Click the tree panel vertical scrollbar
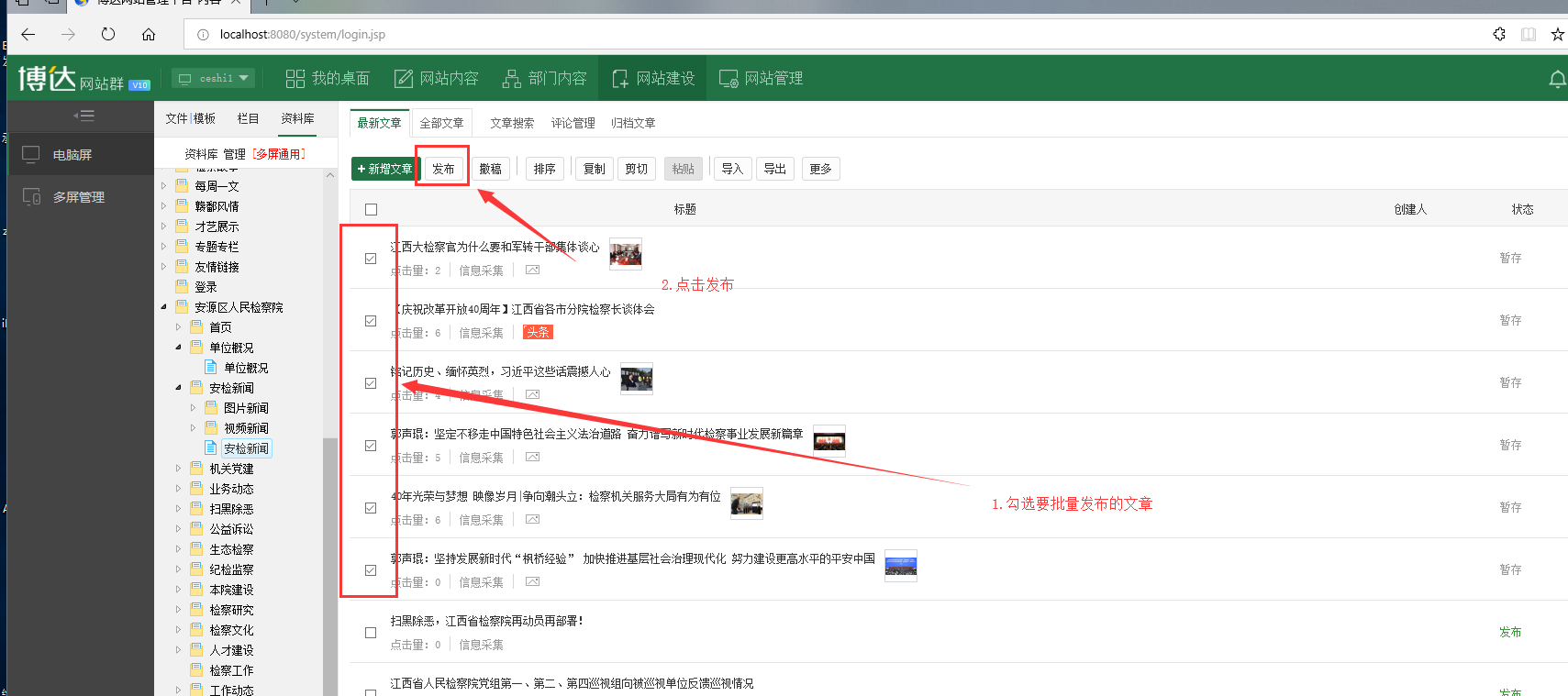 pyautogui.click(x=330, y=566)
